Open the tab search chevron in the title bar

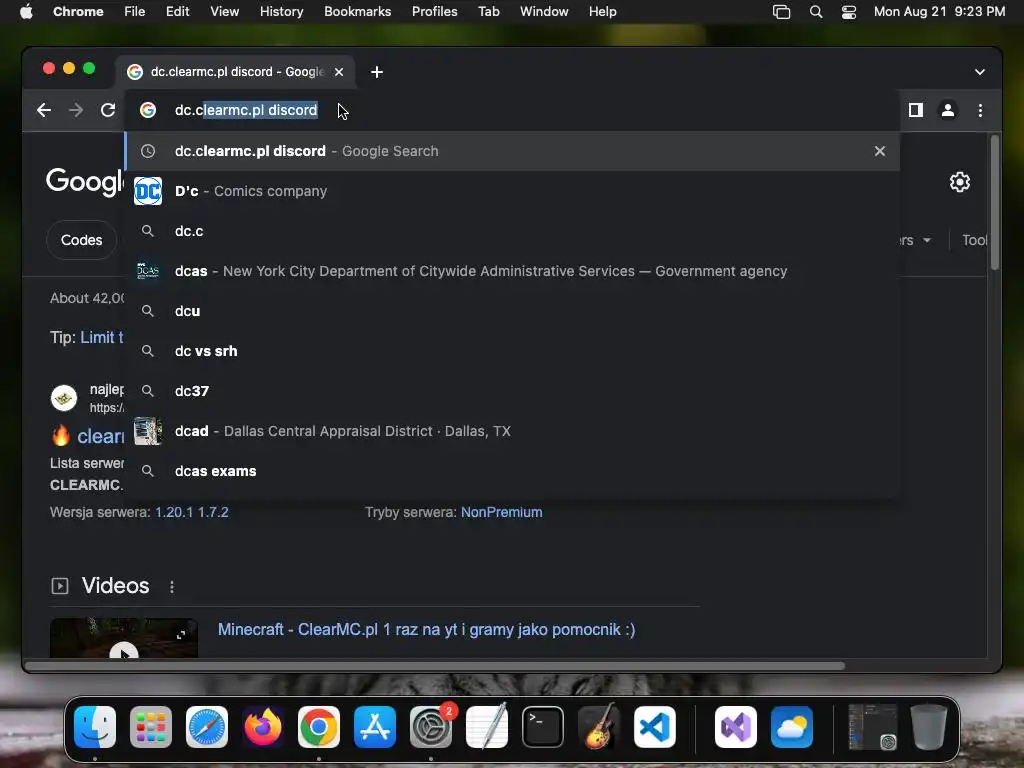(x=980, y=72)
